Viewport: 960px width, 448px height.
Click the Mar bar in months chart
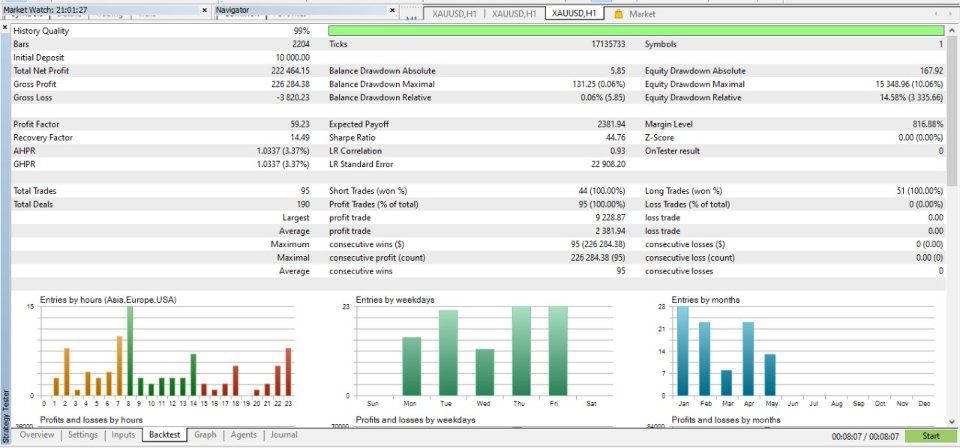[726, 383]
